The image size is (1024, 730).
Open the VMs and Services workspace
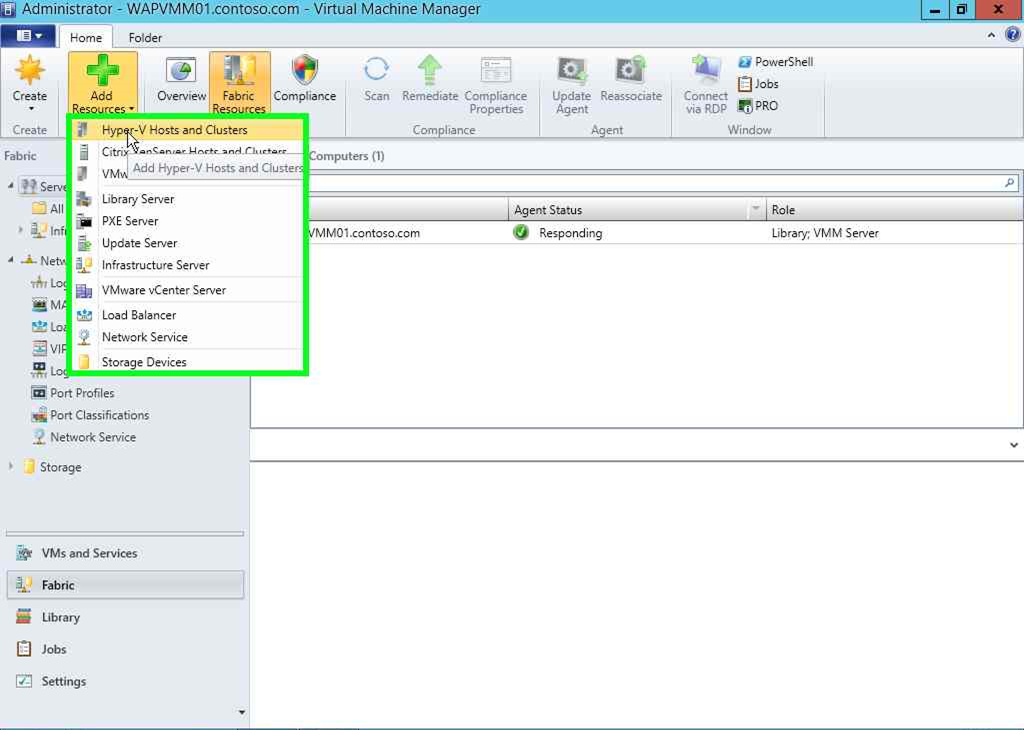[125, 553]
